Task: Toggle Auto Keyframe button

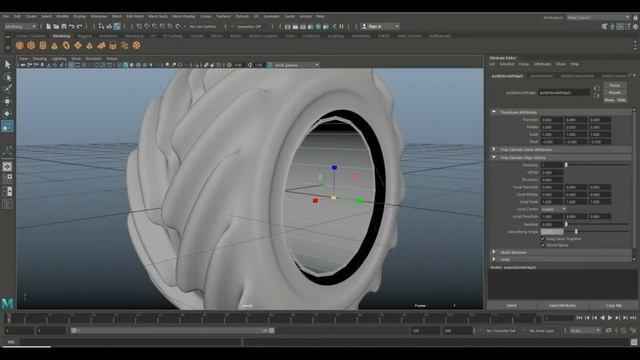Action: tap(624, 331)
